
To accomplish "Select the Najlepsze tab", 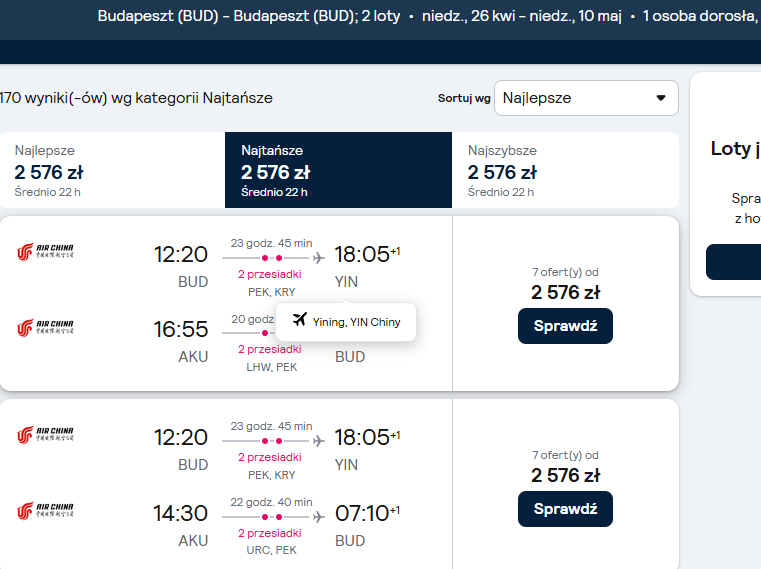I will pyautogui.click(x=113, y=170).
